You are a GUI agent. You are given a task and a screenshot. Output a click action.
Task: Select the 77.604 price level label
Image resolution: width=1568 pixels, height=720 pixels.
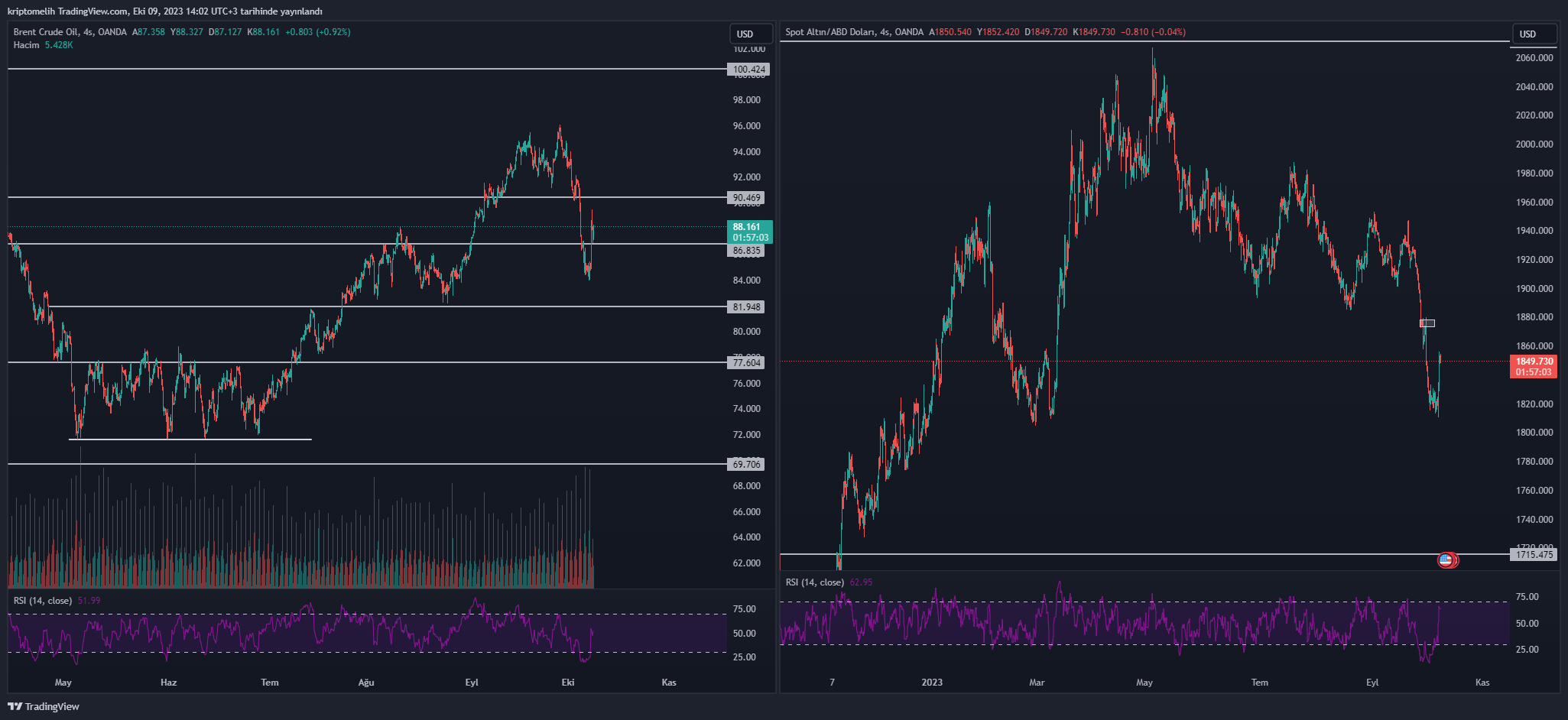(746, 363)
